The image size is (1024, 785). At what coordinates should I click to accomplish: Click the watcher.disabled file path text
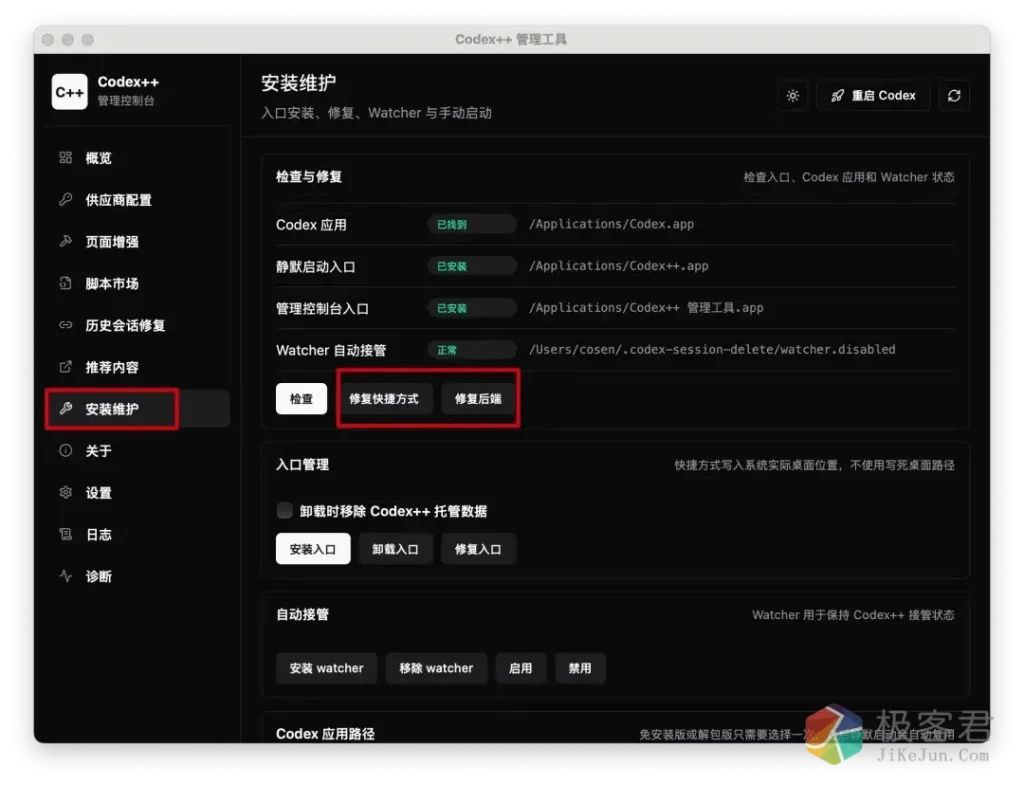point(712,349)
